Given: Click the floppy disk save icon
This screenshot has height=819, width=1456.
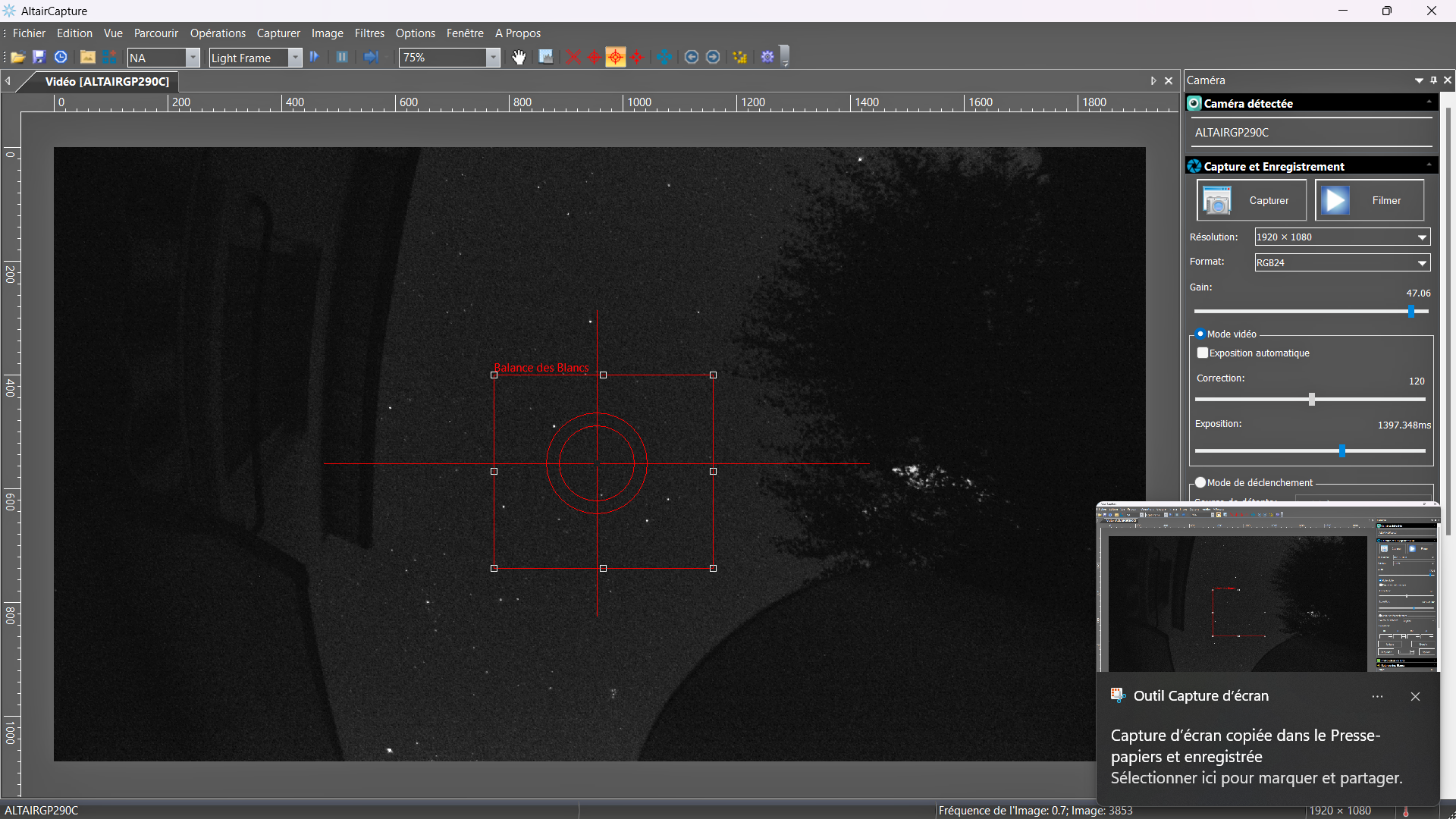Looking at the screenshot, I should pyautogui.click(x=39, y=58).
